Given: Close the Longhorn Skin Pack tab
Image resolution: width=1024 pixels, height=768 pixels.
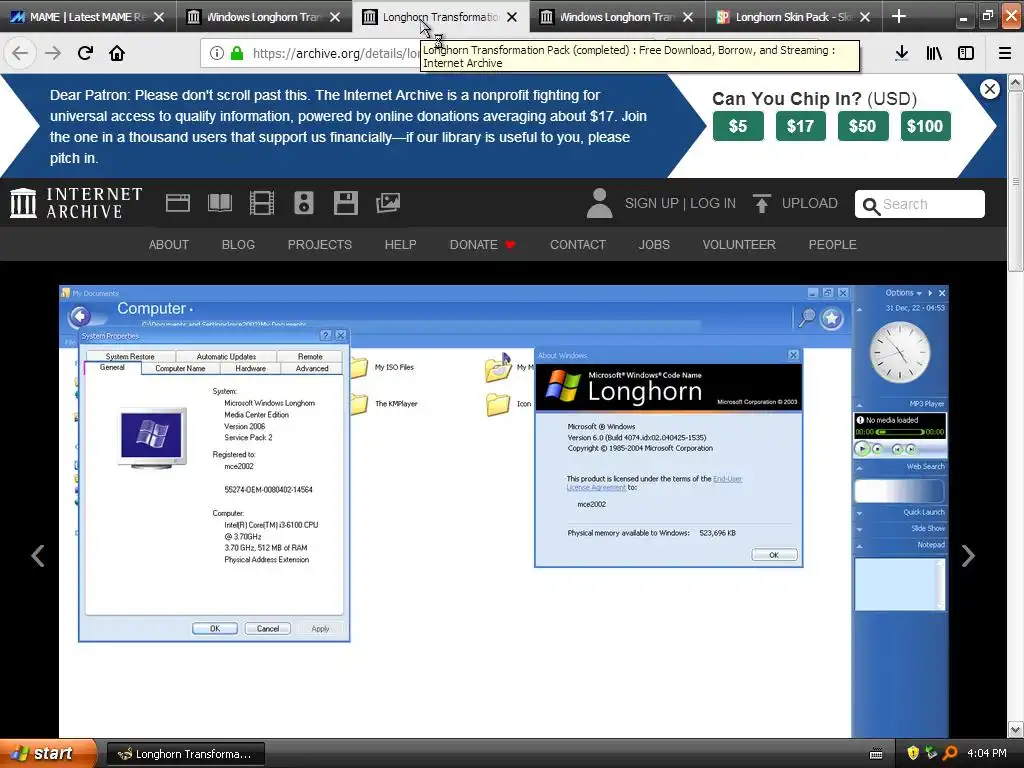Looking at the screenshot, I should (x=865, y=17).
